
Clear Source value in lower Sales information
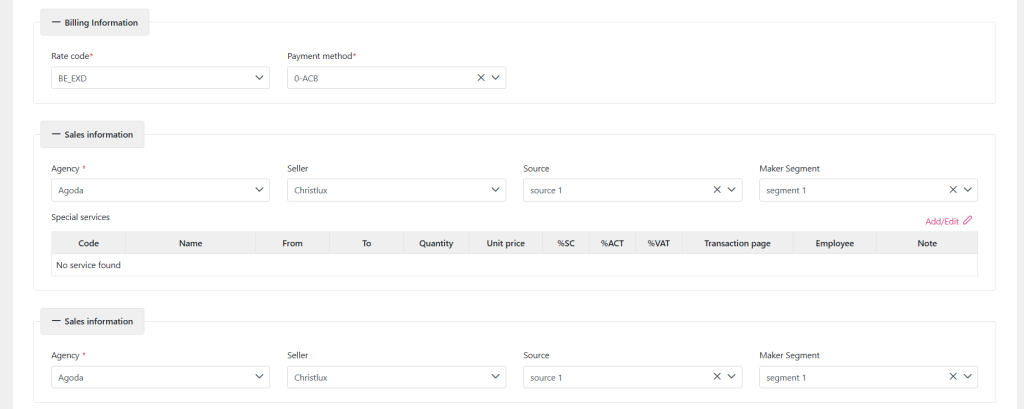tap(717, 377)
